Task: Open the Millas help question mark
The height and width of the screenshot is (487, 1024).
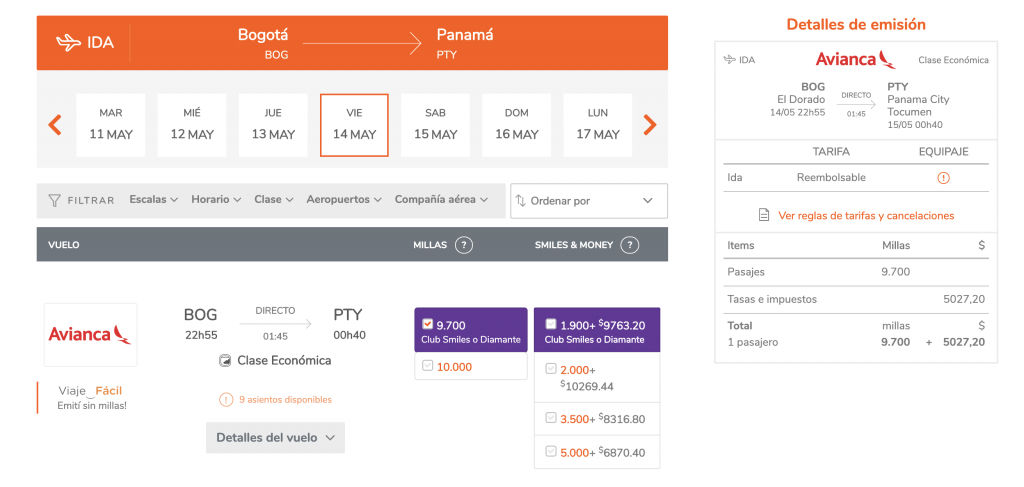Action: (x=464, y=245)
